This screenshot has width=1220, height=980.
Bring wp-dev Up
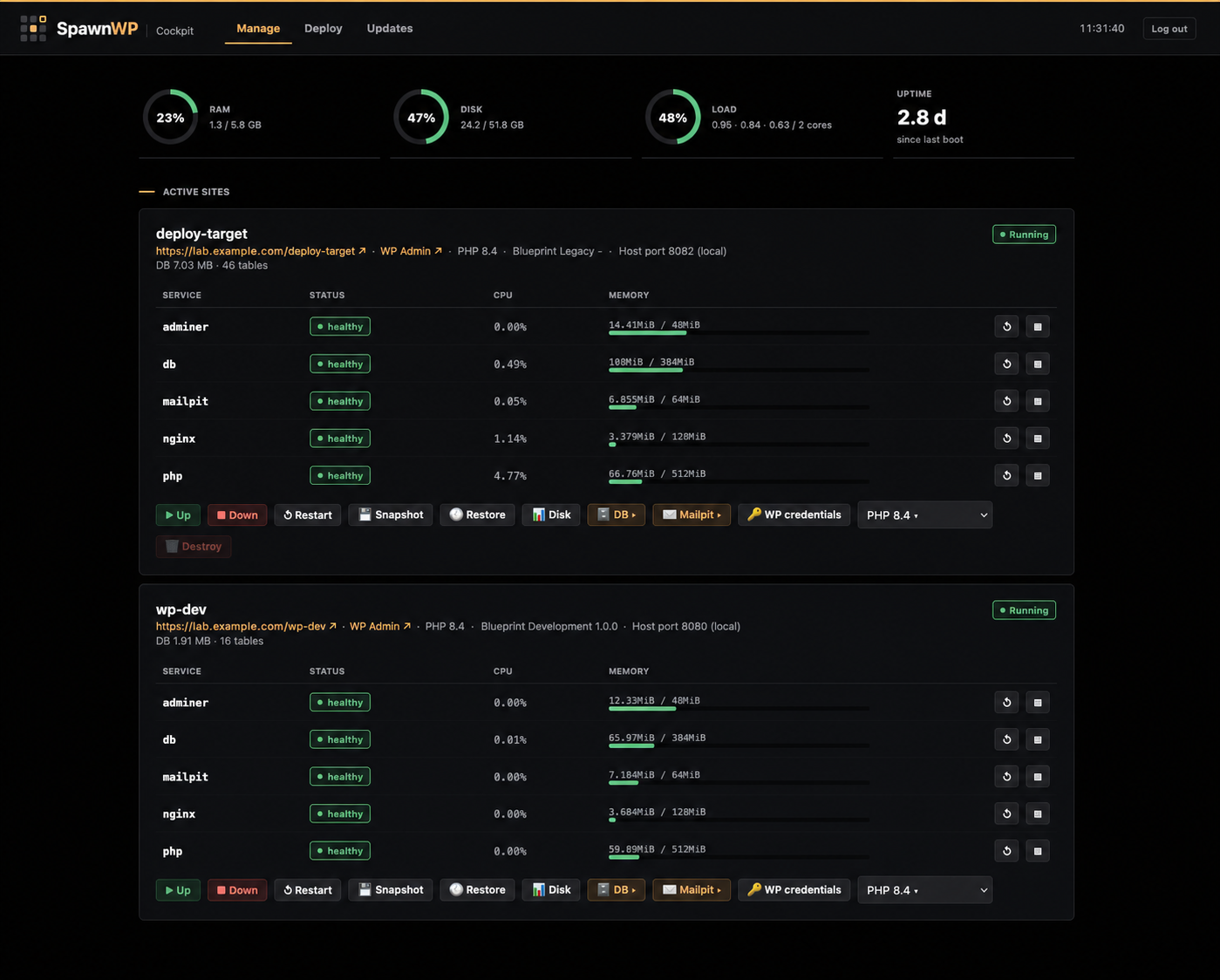pyautogui.click(x=178, y=890)
